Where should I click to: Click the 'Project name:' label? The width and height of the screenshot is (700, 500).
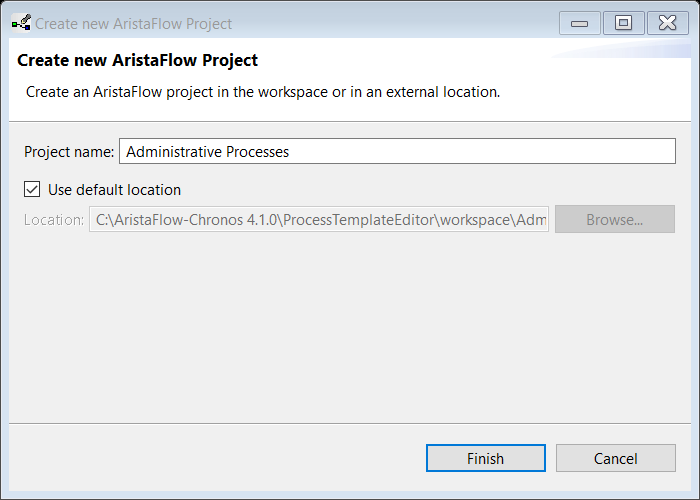tap(69, 152)
